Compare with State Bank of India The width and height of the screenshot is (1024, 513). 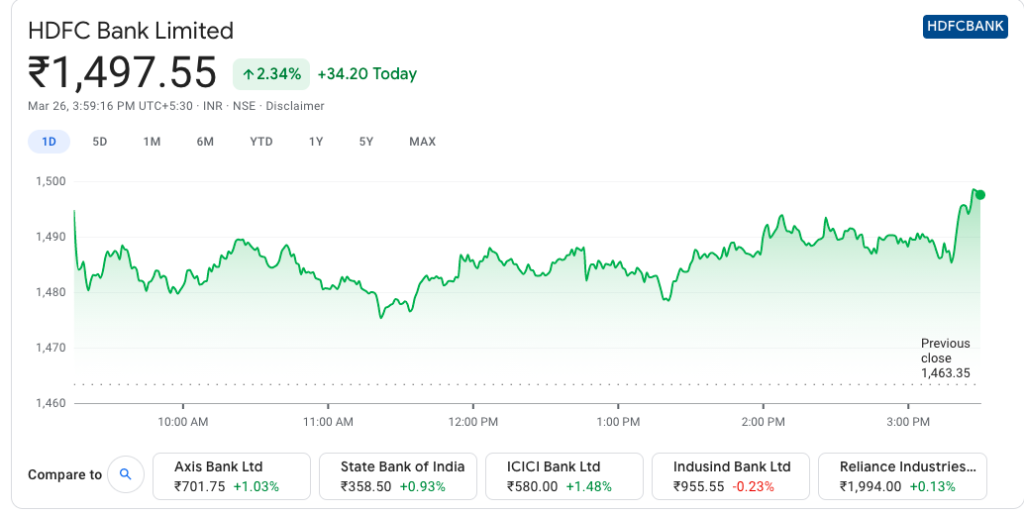[398, 476]
